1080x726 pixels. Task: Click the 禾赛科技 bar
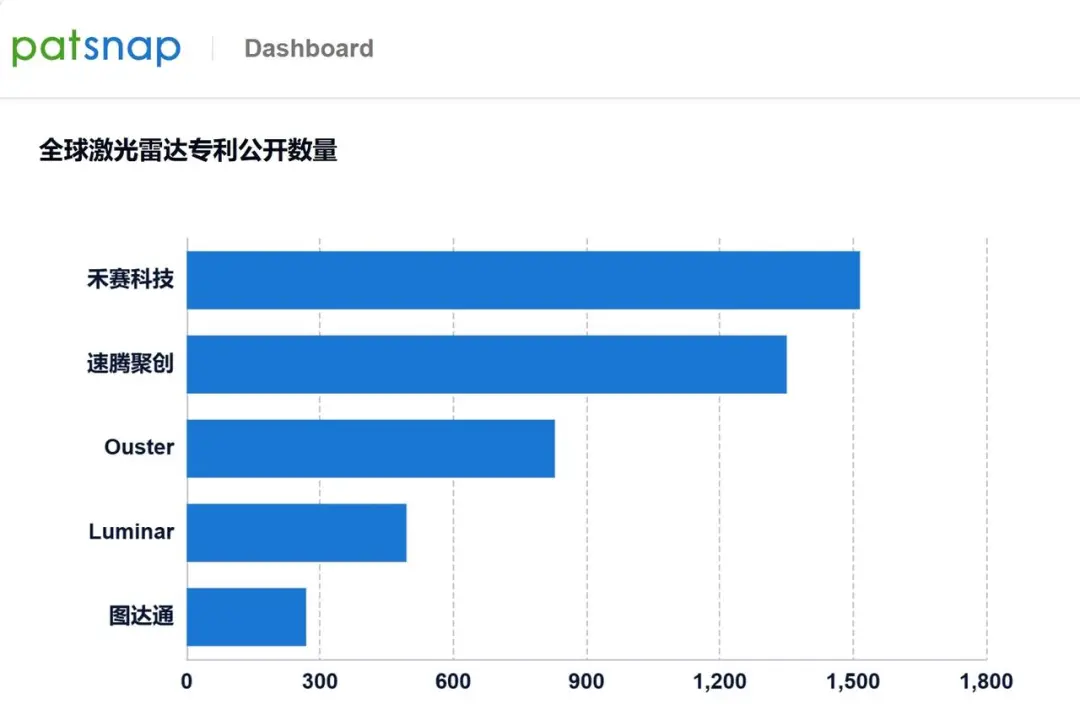[523, 280]
